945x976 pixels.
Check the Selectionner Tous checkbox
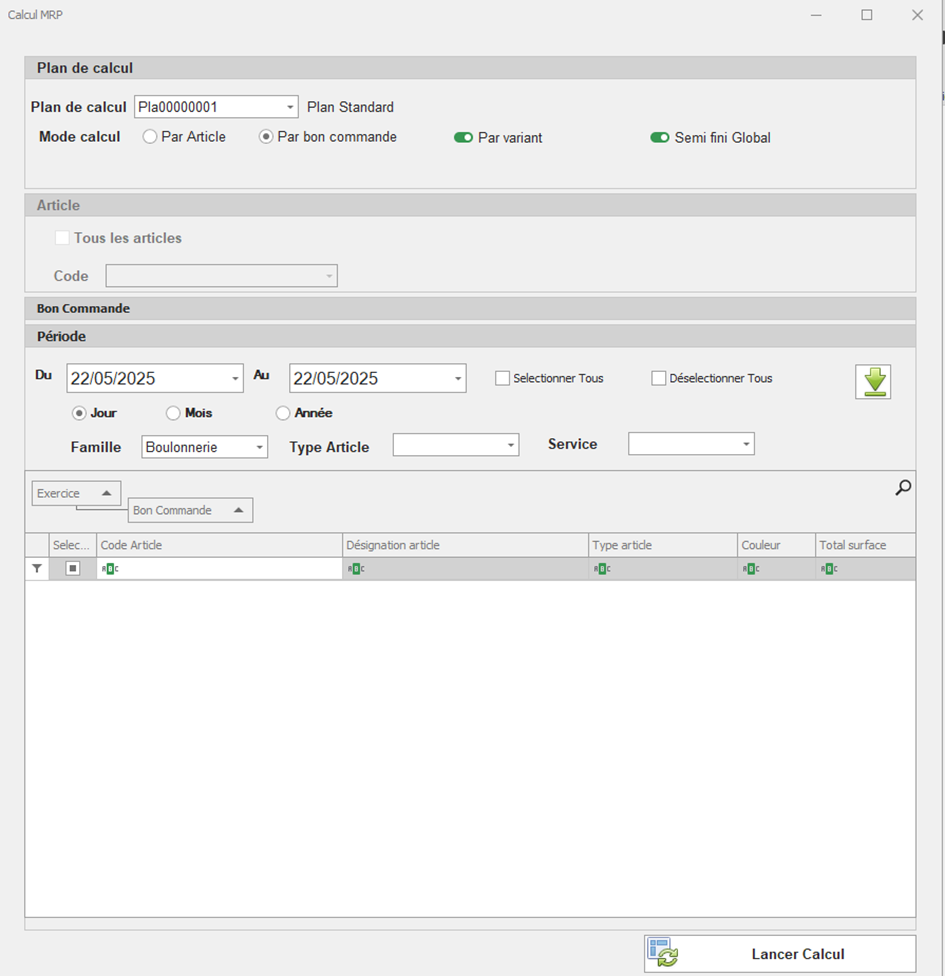coord(503,378)
